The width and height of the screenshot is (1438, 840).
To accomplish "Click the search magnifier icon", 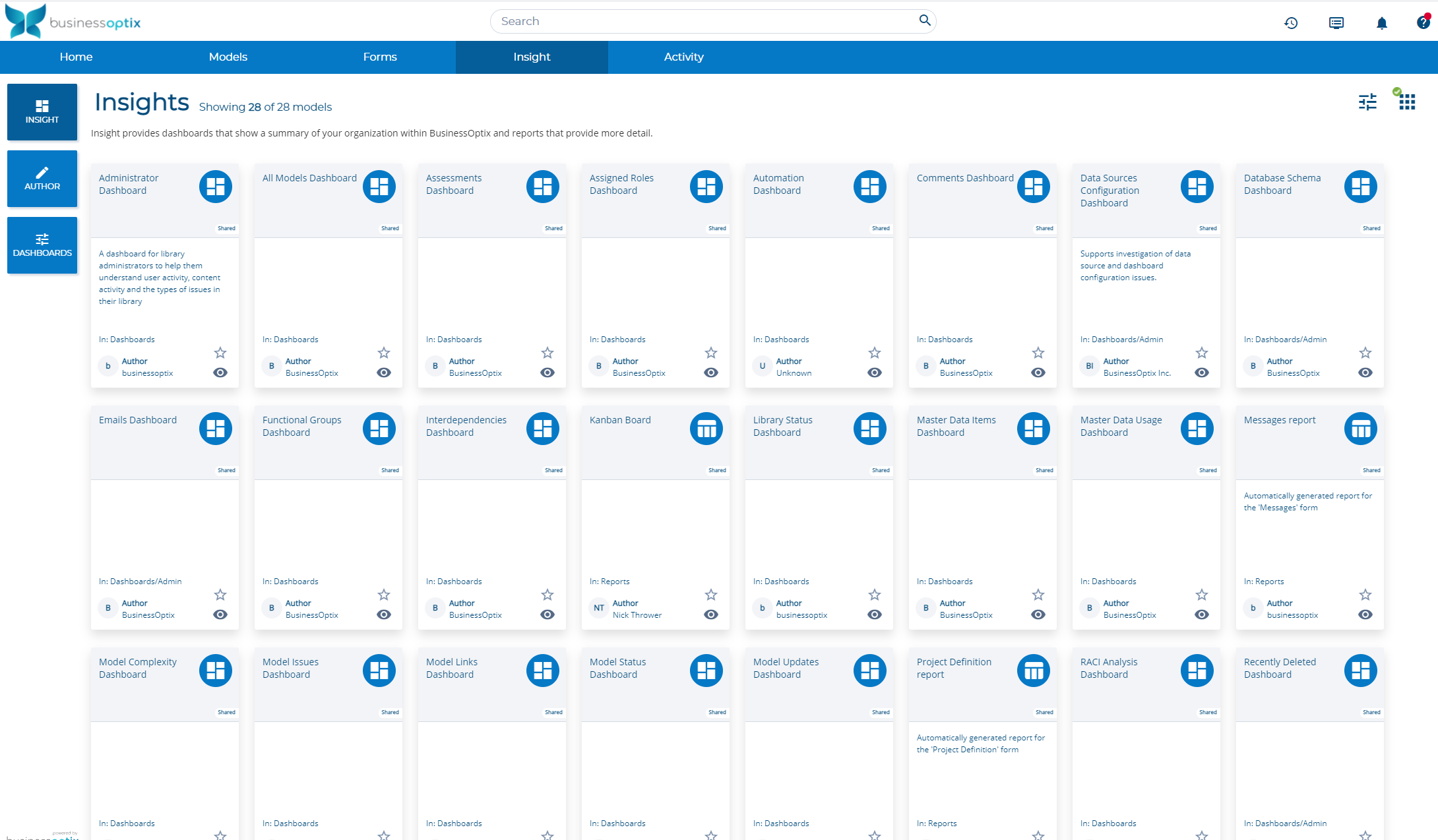I will pyautogui.click(x=925, y=20).
